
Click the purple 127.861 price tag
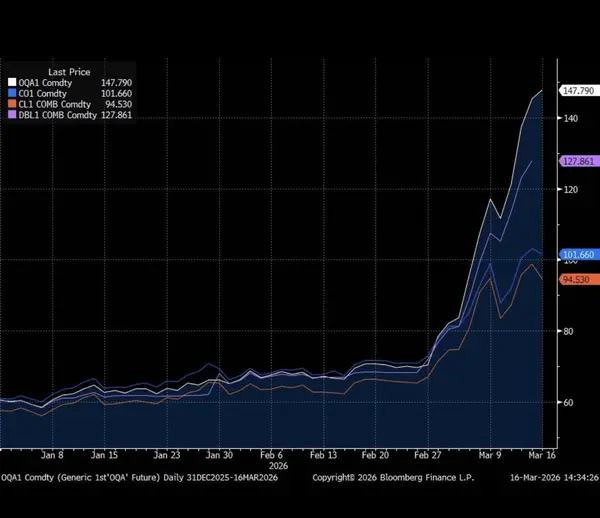tap(579, 161)
